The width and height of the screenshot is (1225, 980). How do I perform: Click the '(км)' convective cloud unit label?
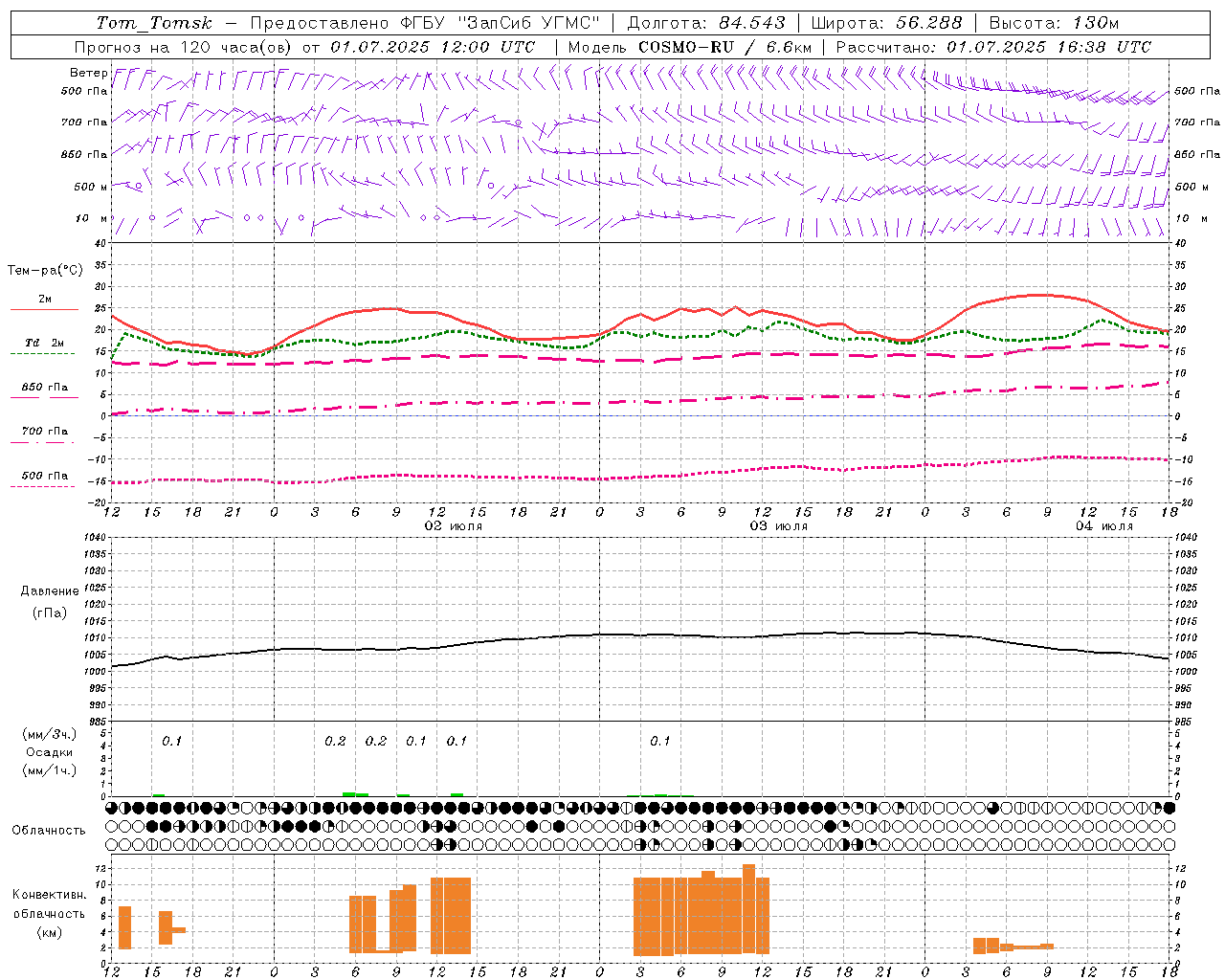(49, 932)
